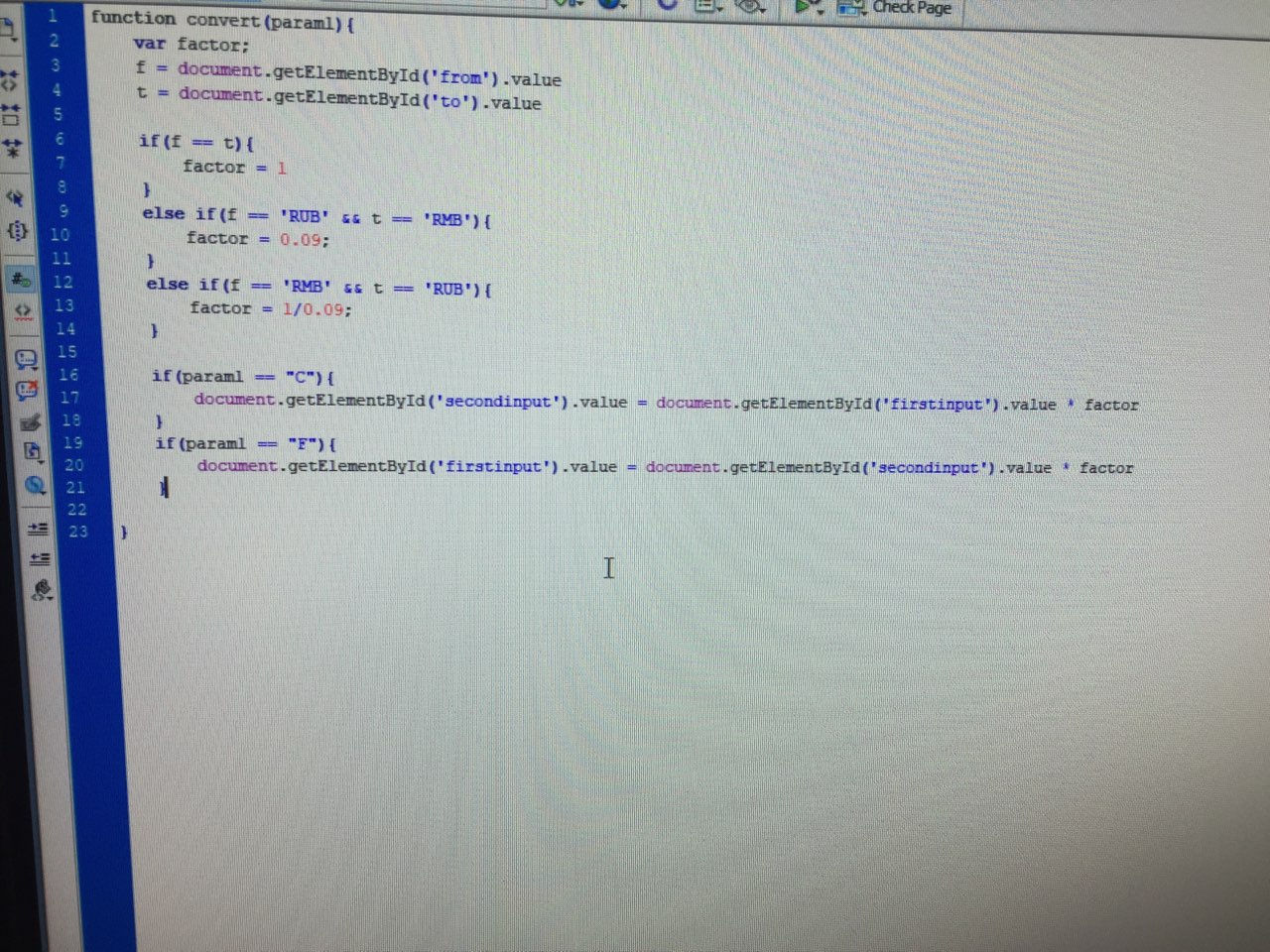1270x952 pixels.
Task: Click closing brace on line 23
Action: 124,533
